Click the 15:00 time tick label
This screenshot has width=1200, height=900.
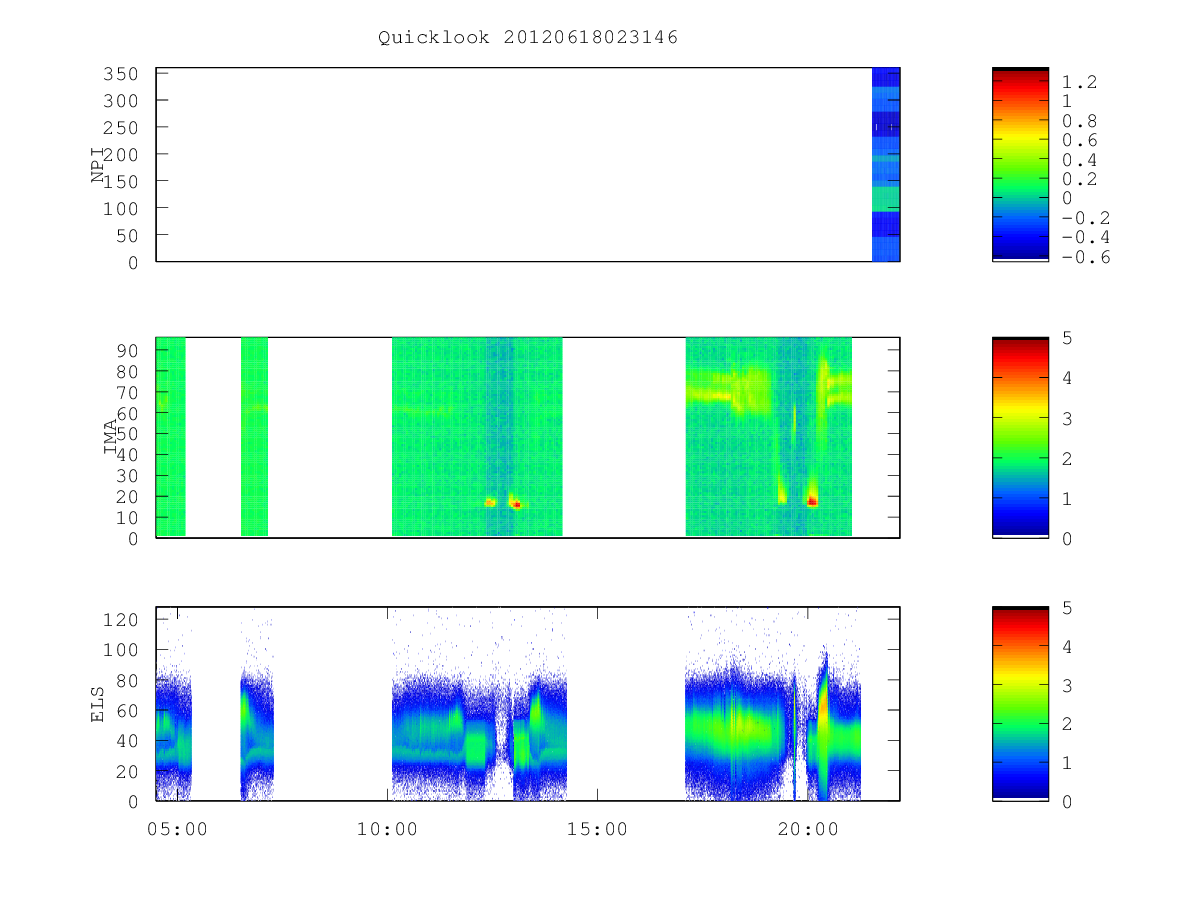click(x=598, y=828)
